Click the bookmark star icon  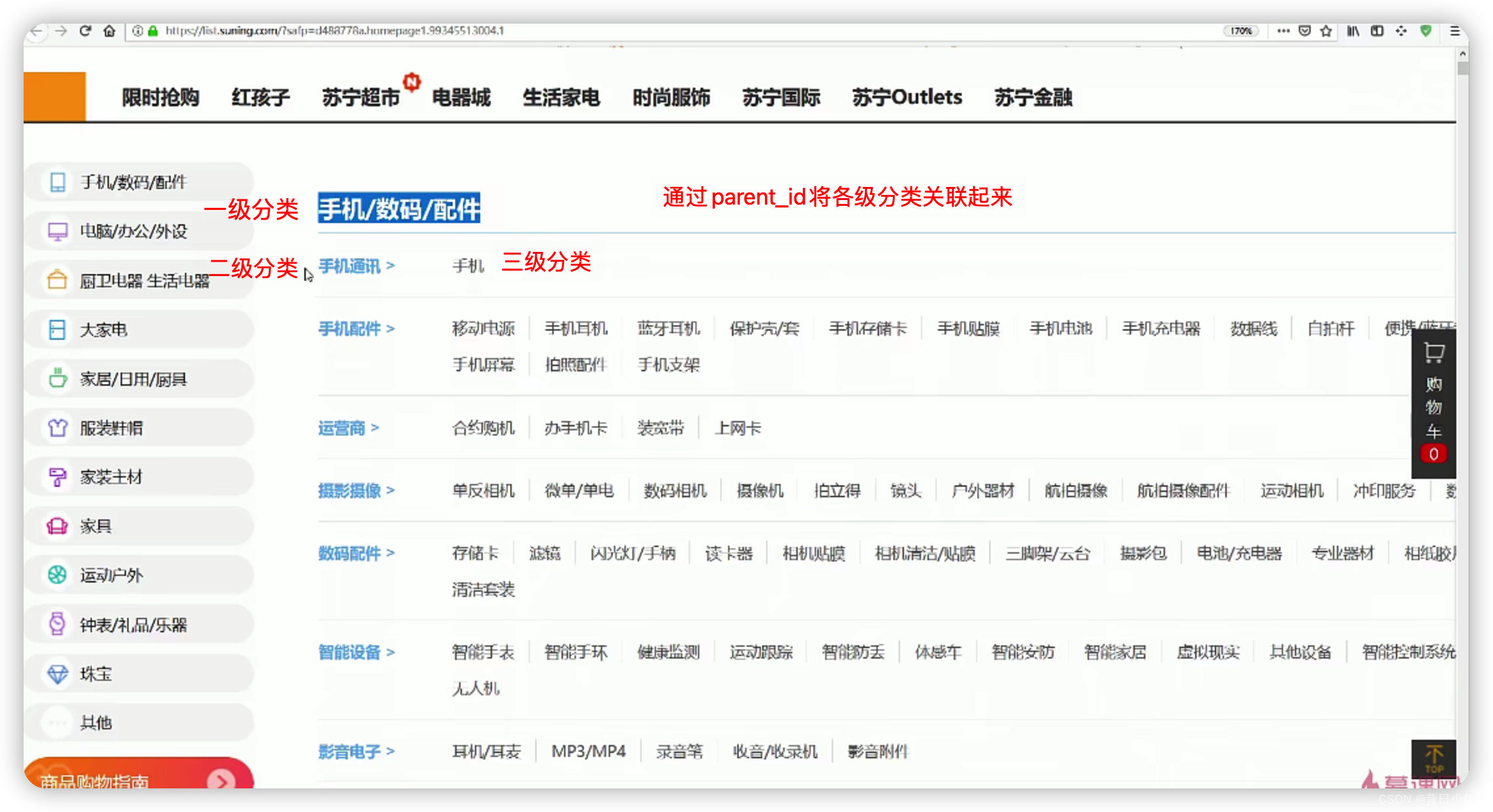(x=1326, y=31)
